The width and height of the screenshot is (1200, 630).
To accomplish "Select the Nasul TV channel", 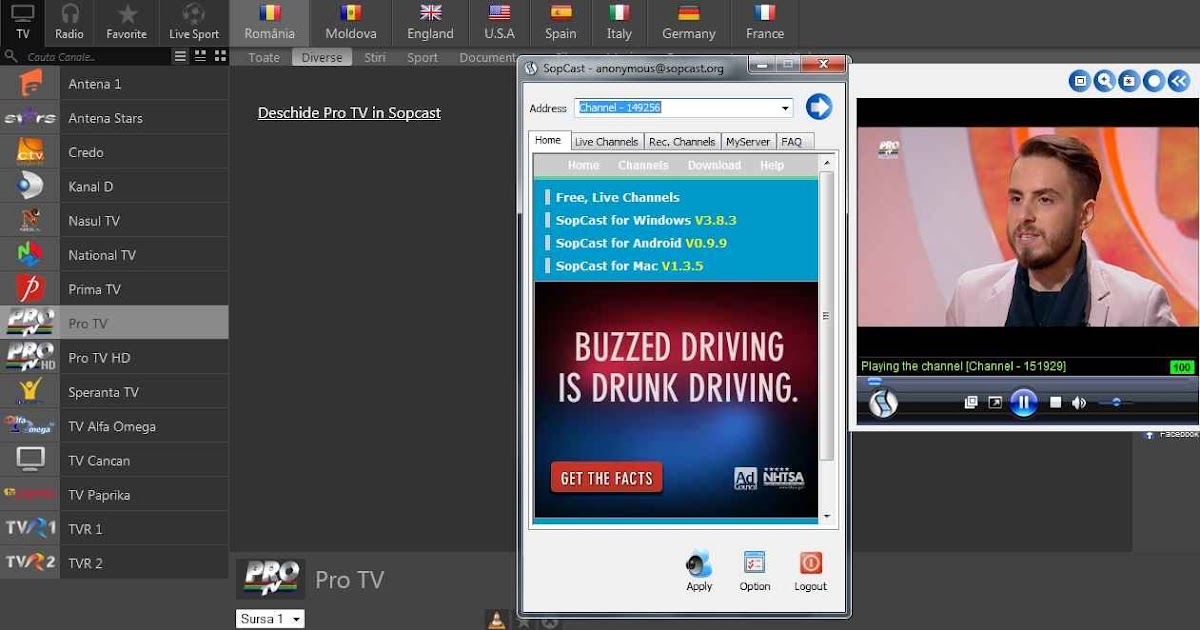I will pyautogui.click(x=114, y=221).
